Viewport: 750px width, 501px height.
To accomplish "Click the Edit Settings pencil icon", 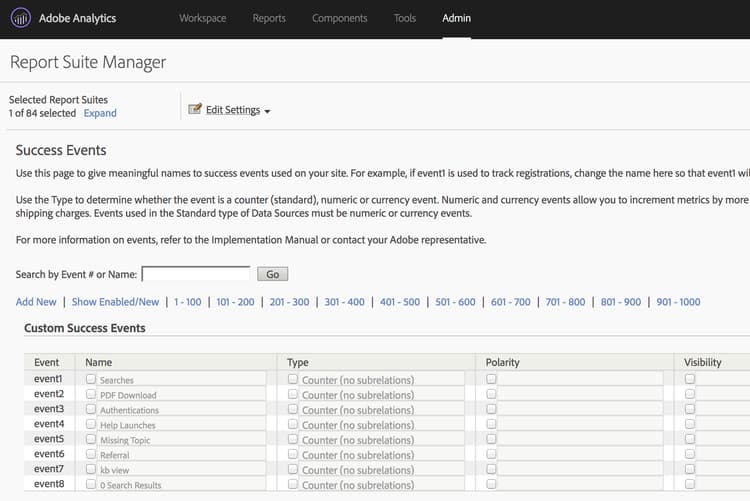I will coord(195,109).
